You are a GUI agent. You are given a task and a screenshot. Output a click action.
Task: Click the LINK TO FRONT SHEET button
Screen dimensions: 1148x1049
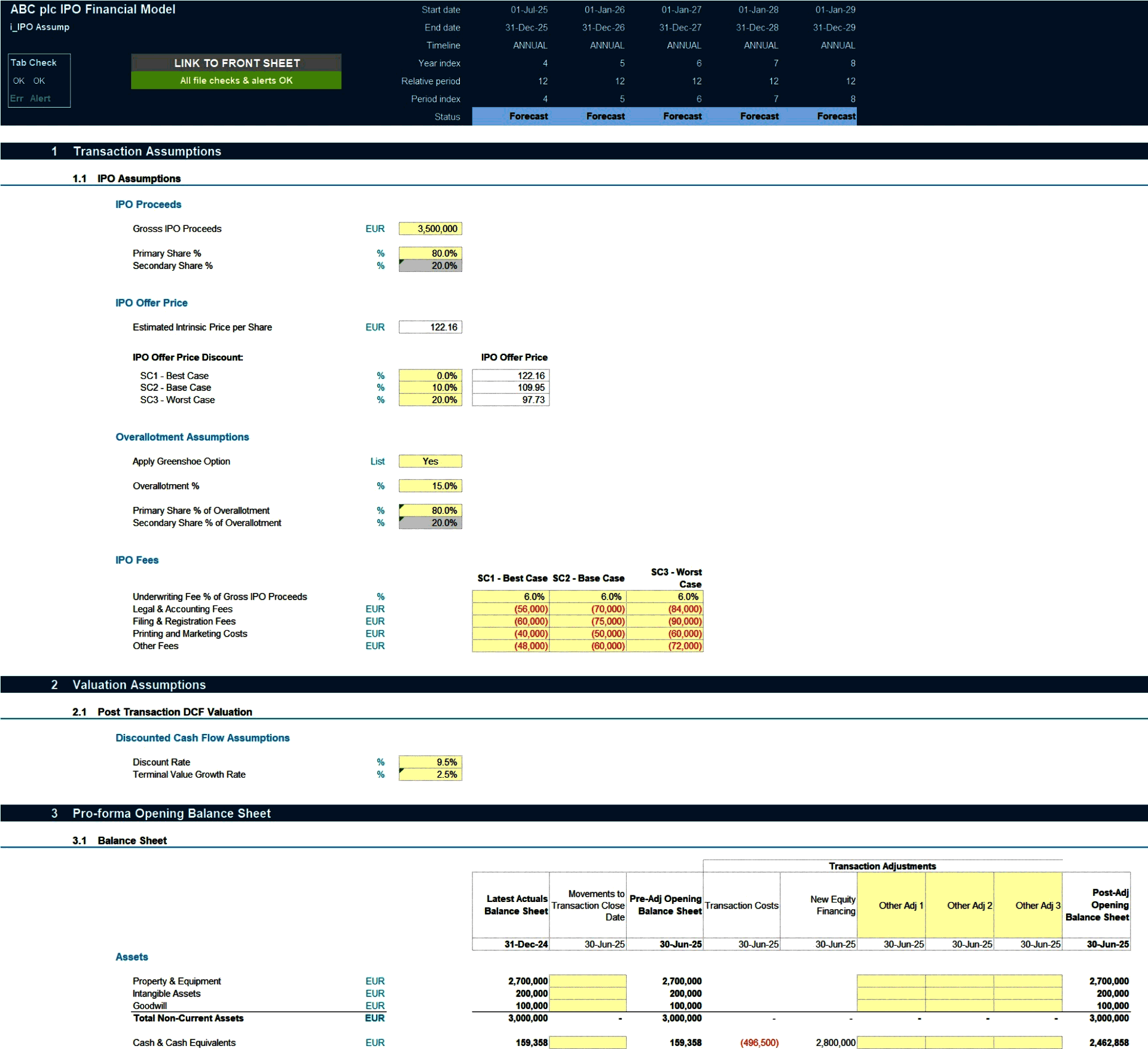236,63
